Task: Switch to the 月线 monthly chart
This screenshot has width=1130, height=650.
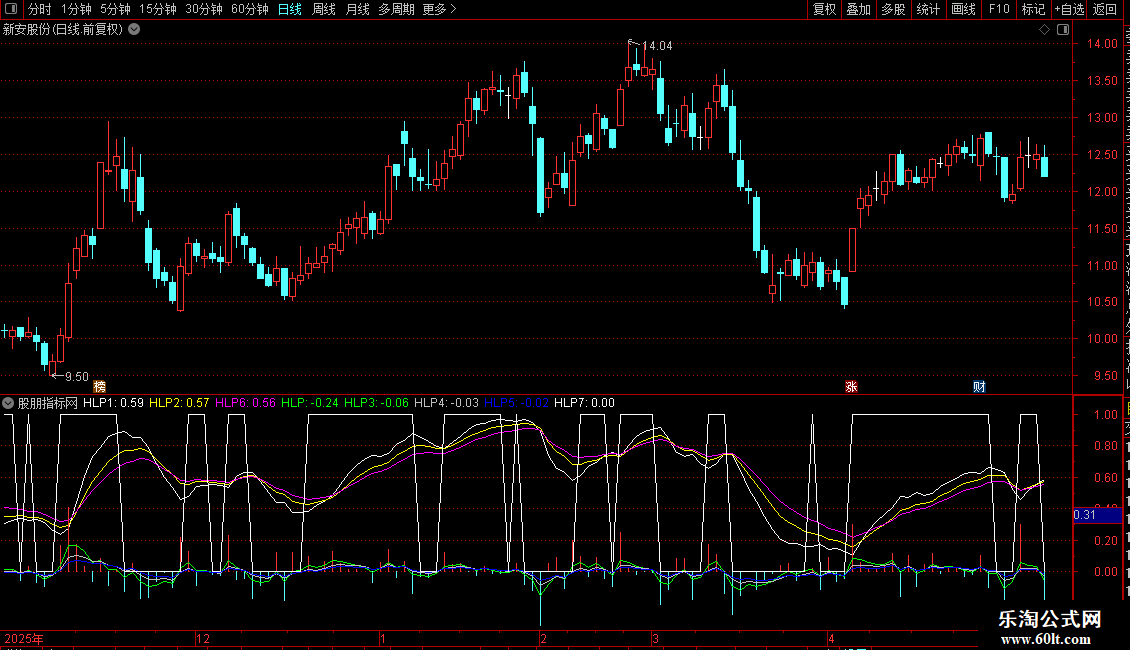Action: pyautogui.click(x=357, y=9)
